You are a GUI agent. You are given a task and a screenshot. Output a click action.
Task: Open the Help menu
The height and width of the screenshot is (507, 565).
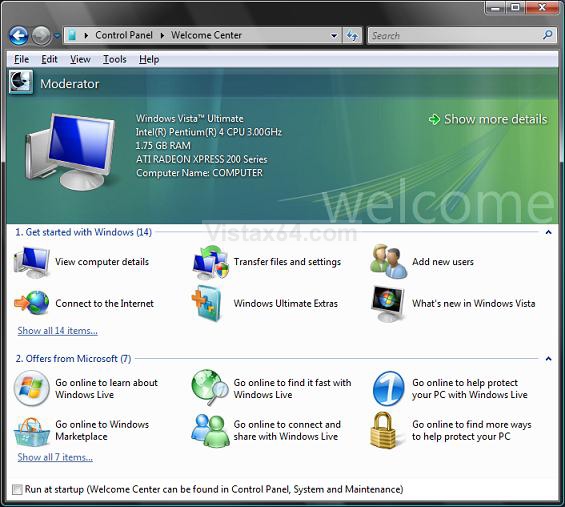tap(149, 59)
